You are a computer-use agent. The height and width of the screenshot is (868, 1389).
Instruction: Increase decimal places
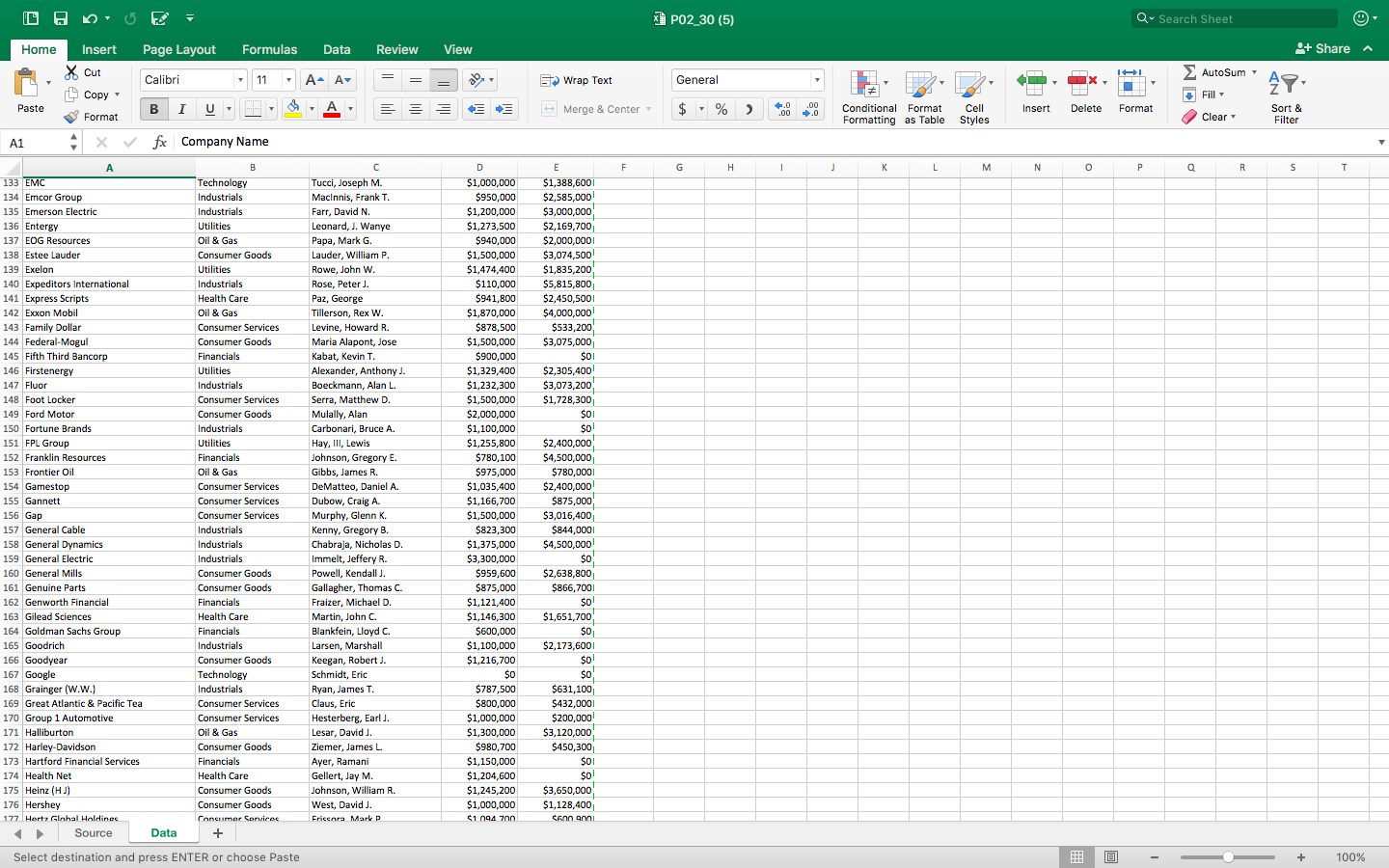(x=782, y=109)
